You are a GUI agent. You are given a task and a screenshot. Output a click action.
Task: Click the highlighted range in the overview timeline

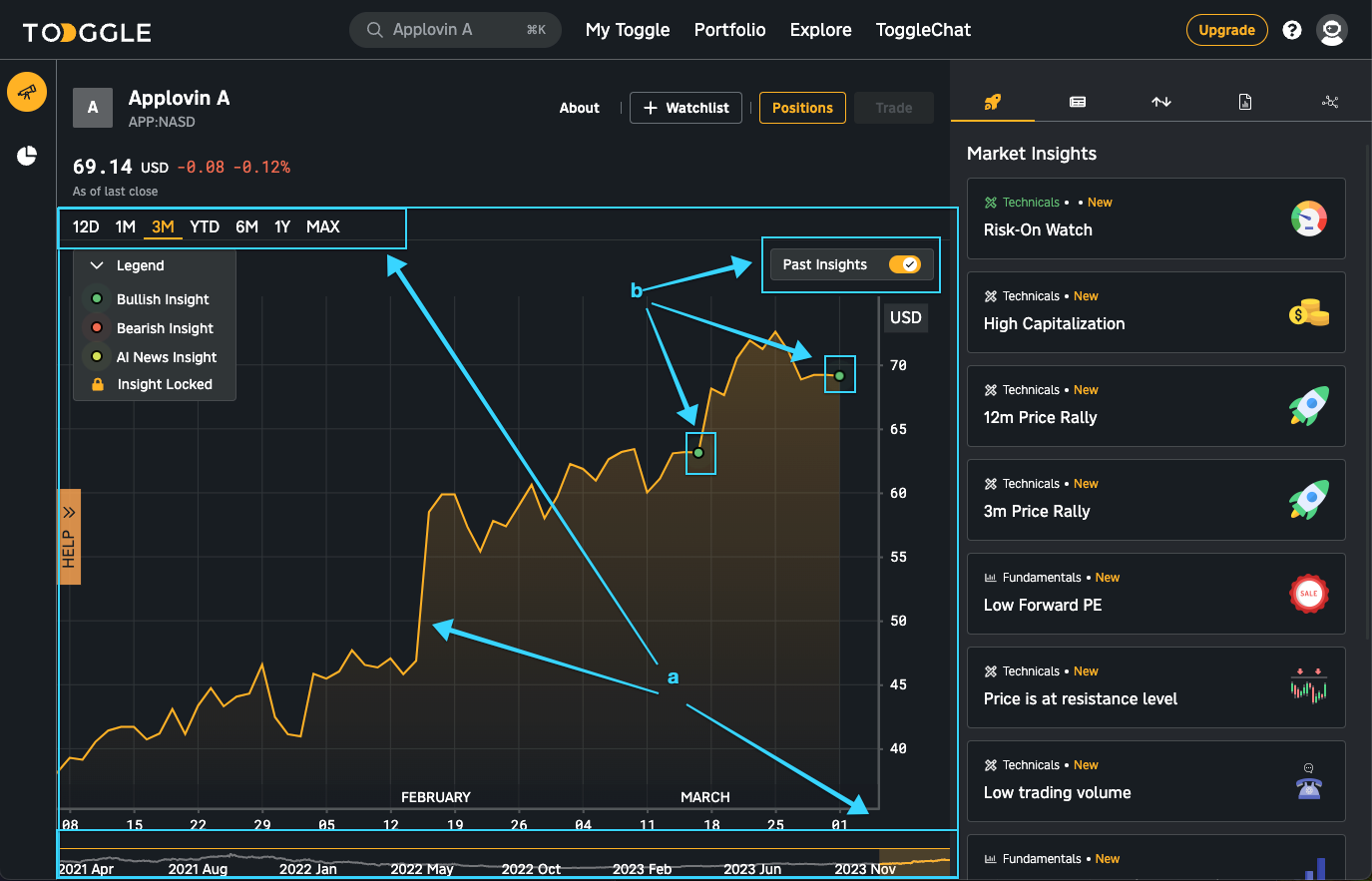pyautogui.click(x=914, y=862)
